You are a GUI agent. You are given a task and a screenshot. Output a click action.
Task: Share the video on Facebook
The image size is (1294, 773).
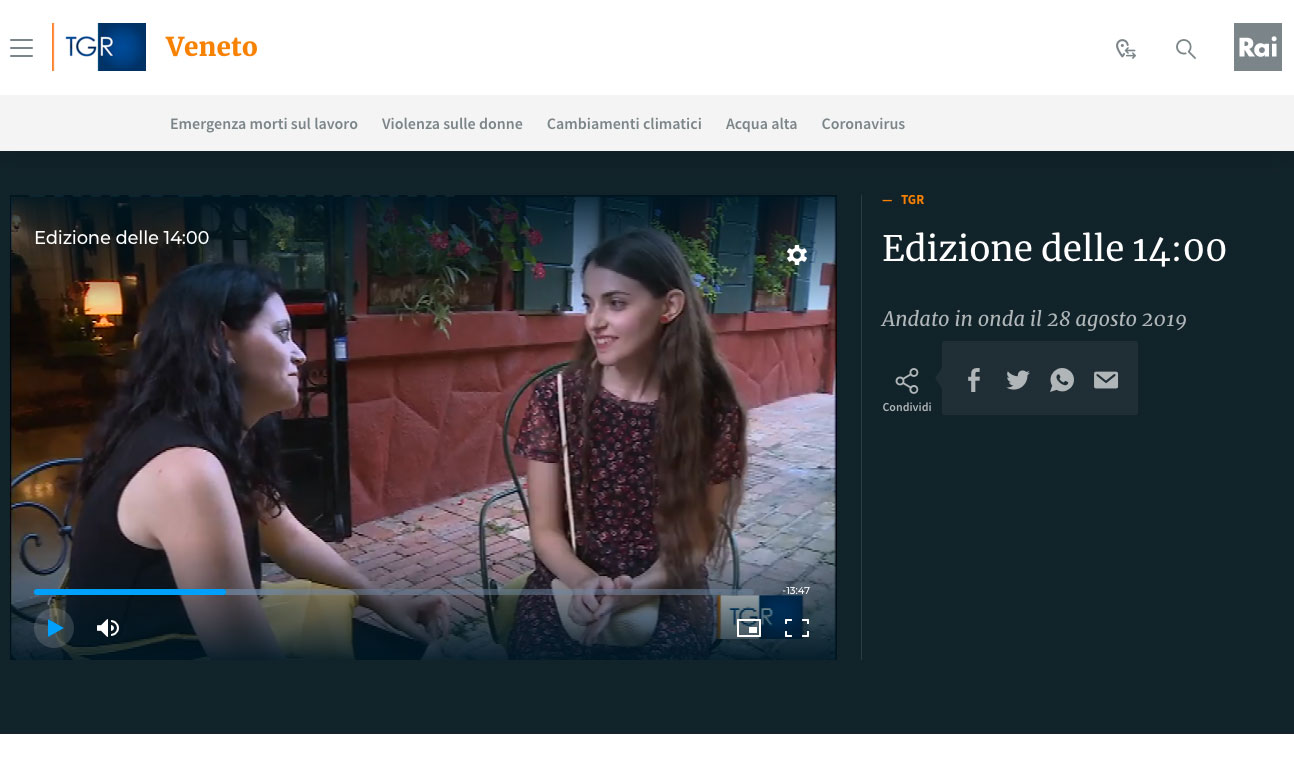click(973, 380)
